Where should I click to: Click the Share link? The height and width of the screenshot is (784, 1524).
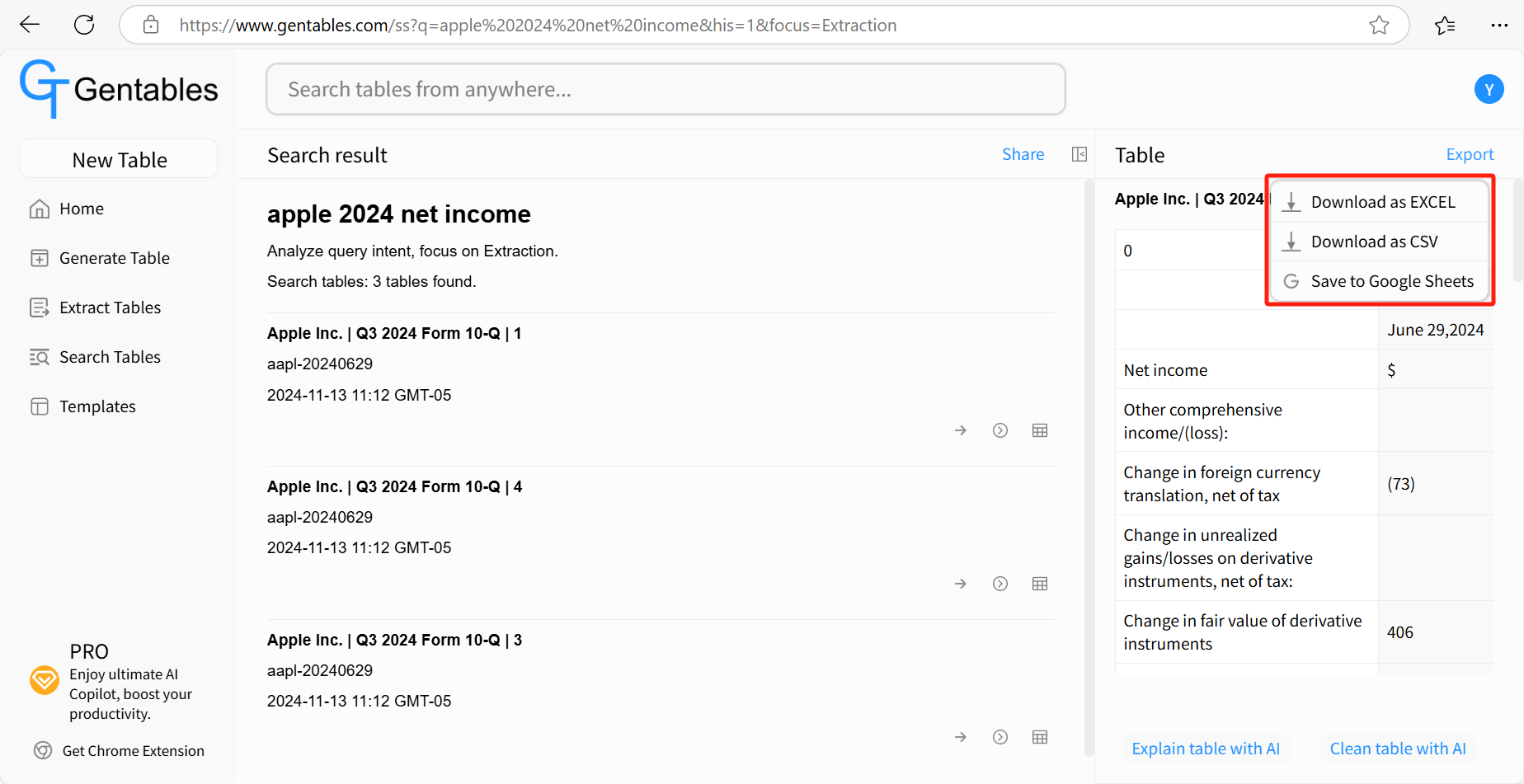1023,154
